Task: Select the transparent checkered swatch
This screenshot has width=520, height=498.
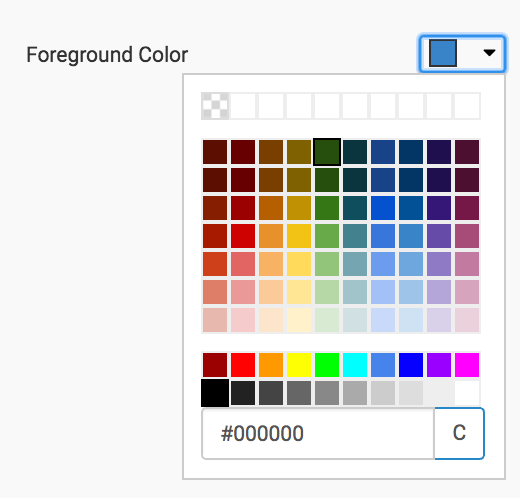Action: click(215, 106)
